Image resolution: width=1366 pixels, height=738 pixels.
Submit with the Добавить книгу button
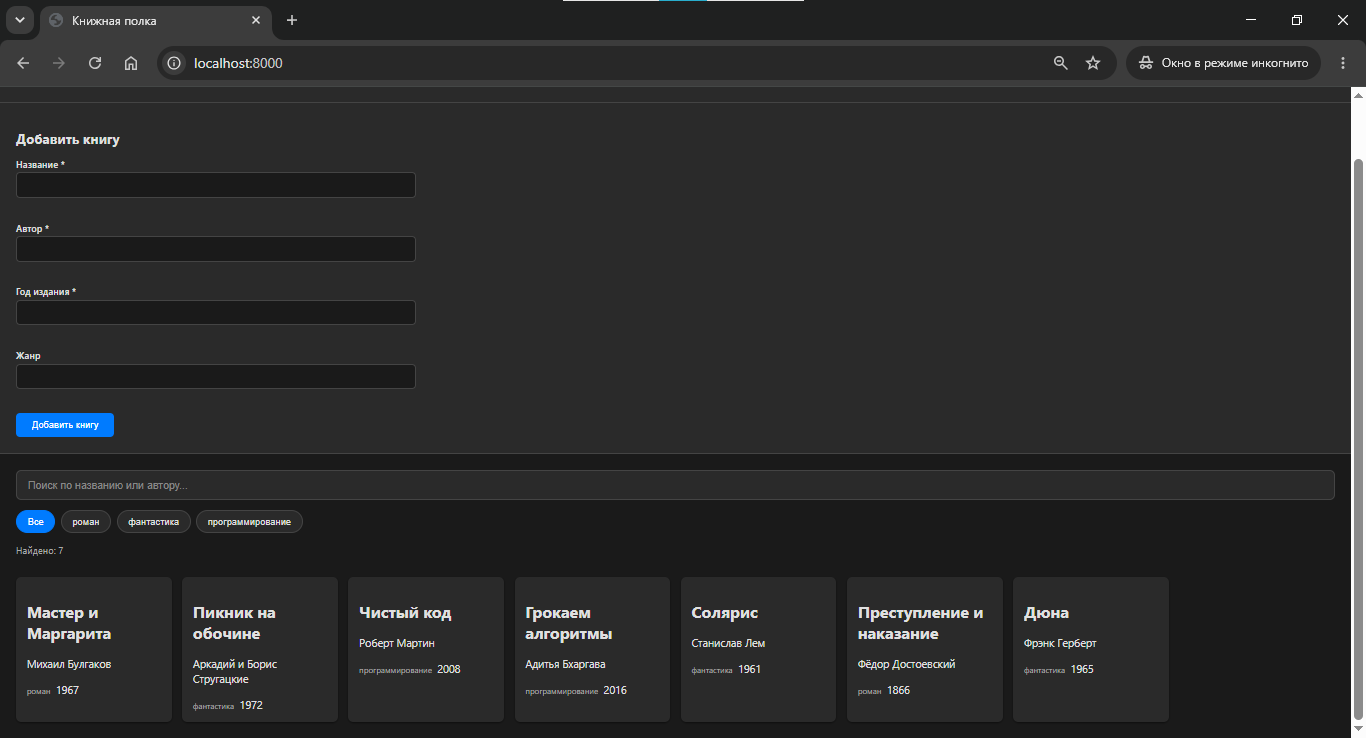click(65, 425)
